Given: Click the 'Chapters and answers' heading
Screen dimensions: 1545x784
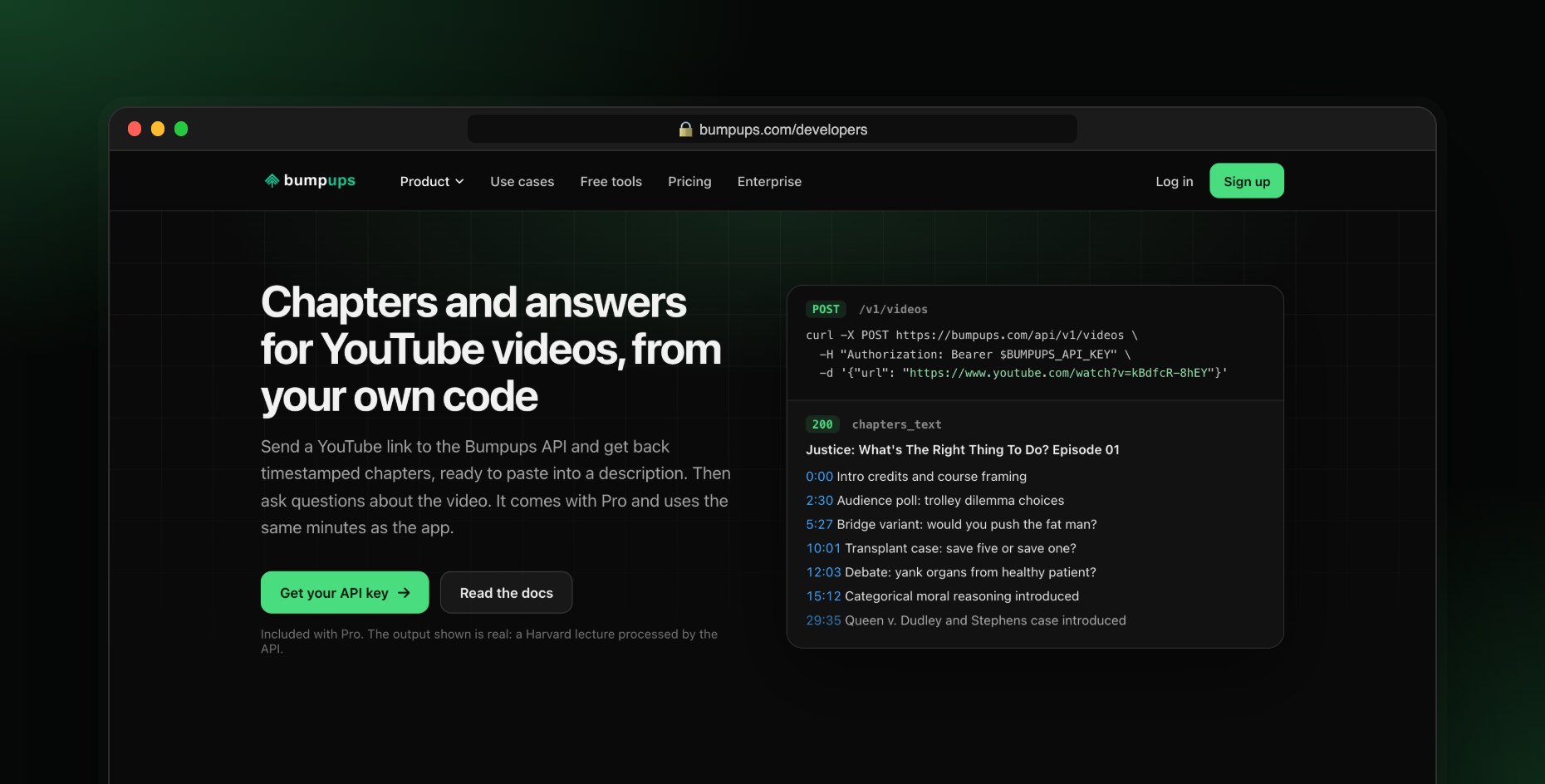Looking at the screenshot, I should pos(491,349).
